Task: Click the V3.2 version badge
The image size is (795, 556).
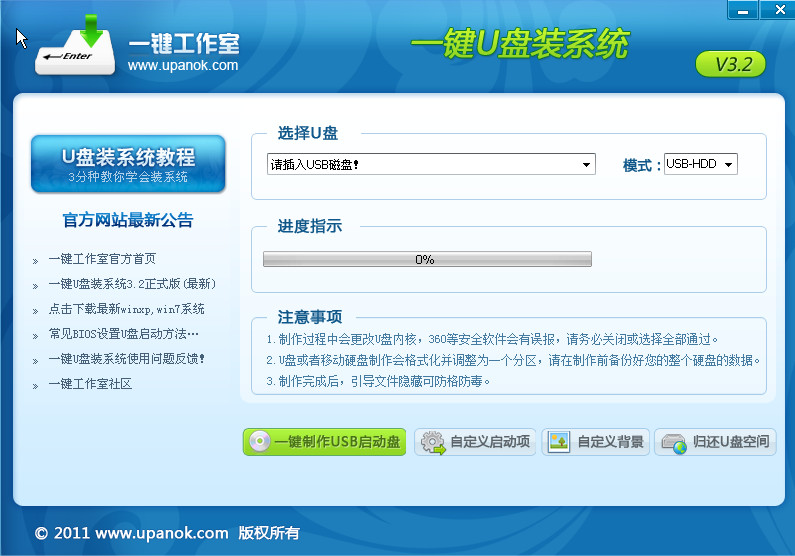Action: (731, 64)
